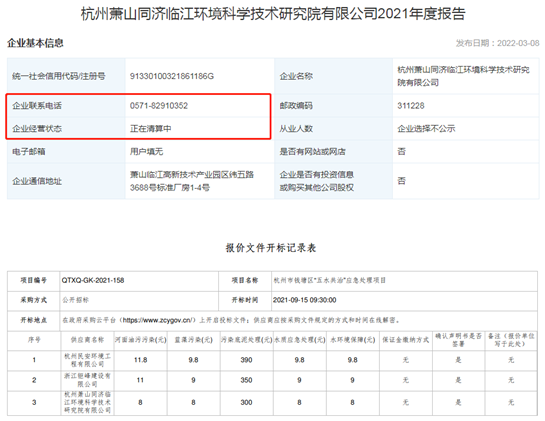Click the 确认声明书是否签署 column header
Viewport: 545px width, 421px height.
458,340
